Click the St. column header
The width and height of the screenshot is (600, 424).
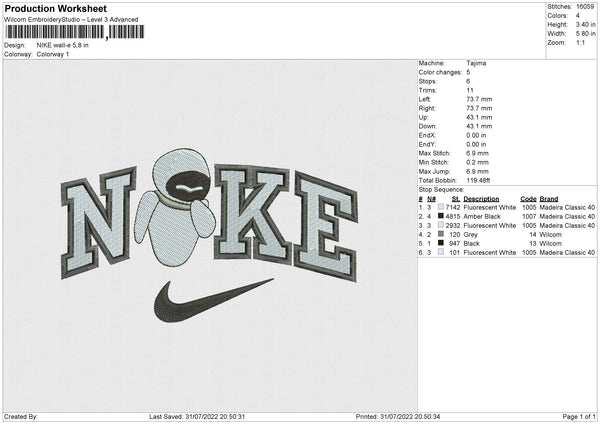tap(456, 199)
